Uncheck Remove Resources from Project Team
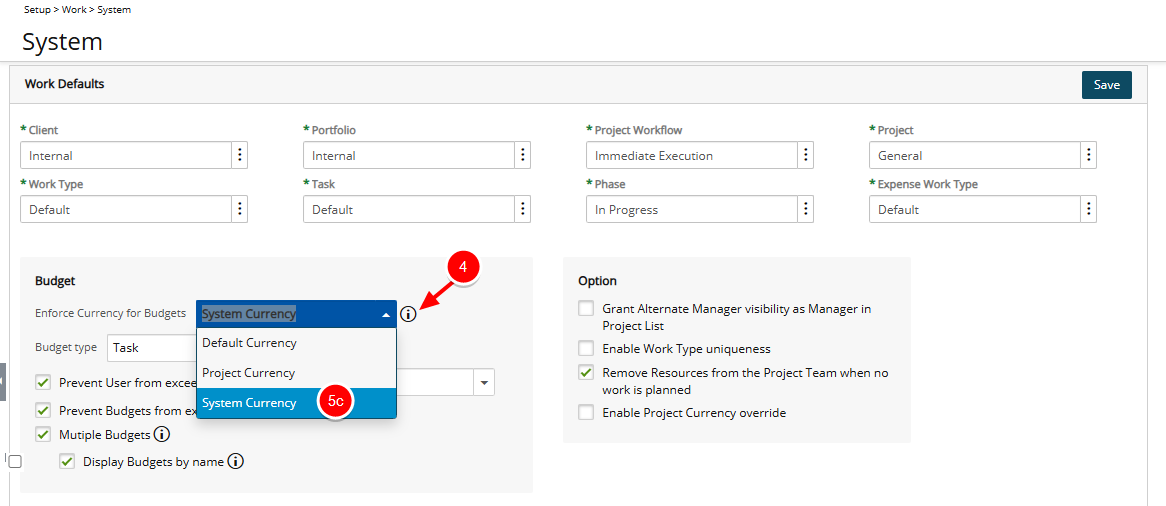This screenshot has height=506, width=1166. coord(586,373)
